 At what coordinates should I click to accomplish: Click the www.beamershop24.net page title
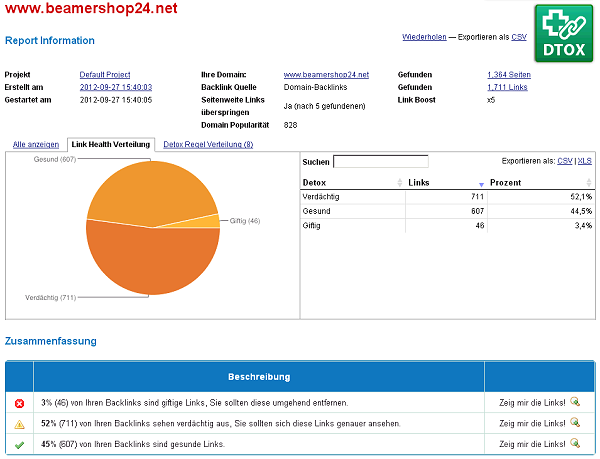(x=91, y=8)
